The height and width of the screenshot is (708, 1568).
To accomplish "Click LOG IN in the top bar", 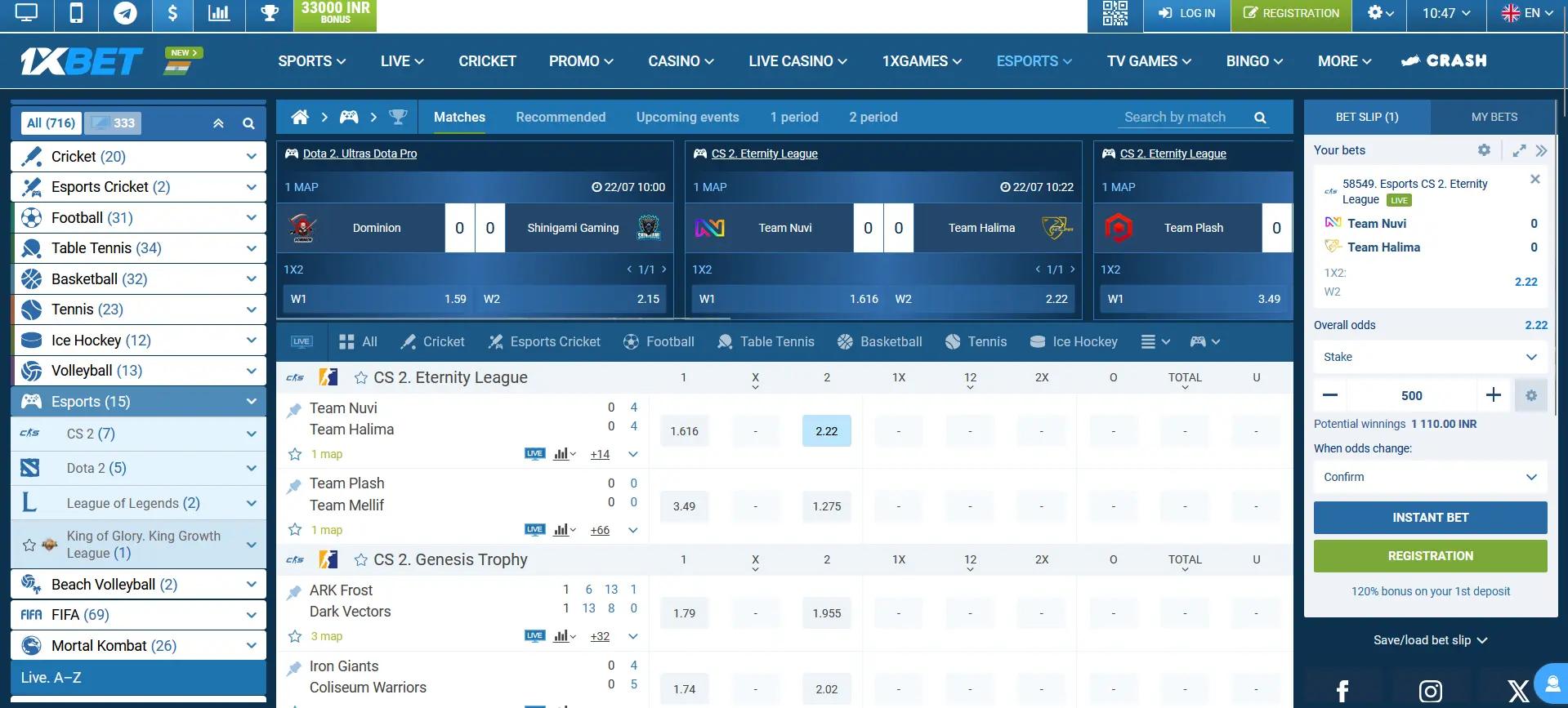I will pyautogui.click(x=1186, y=13).
